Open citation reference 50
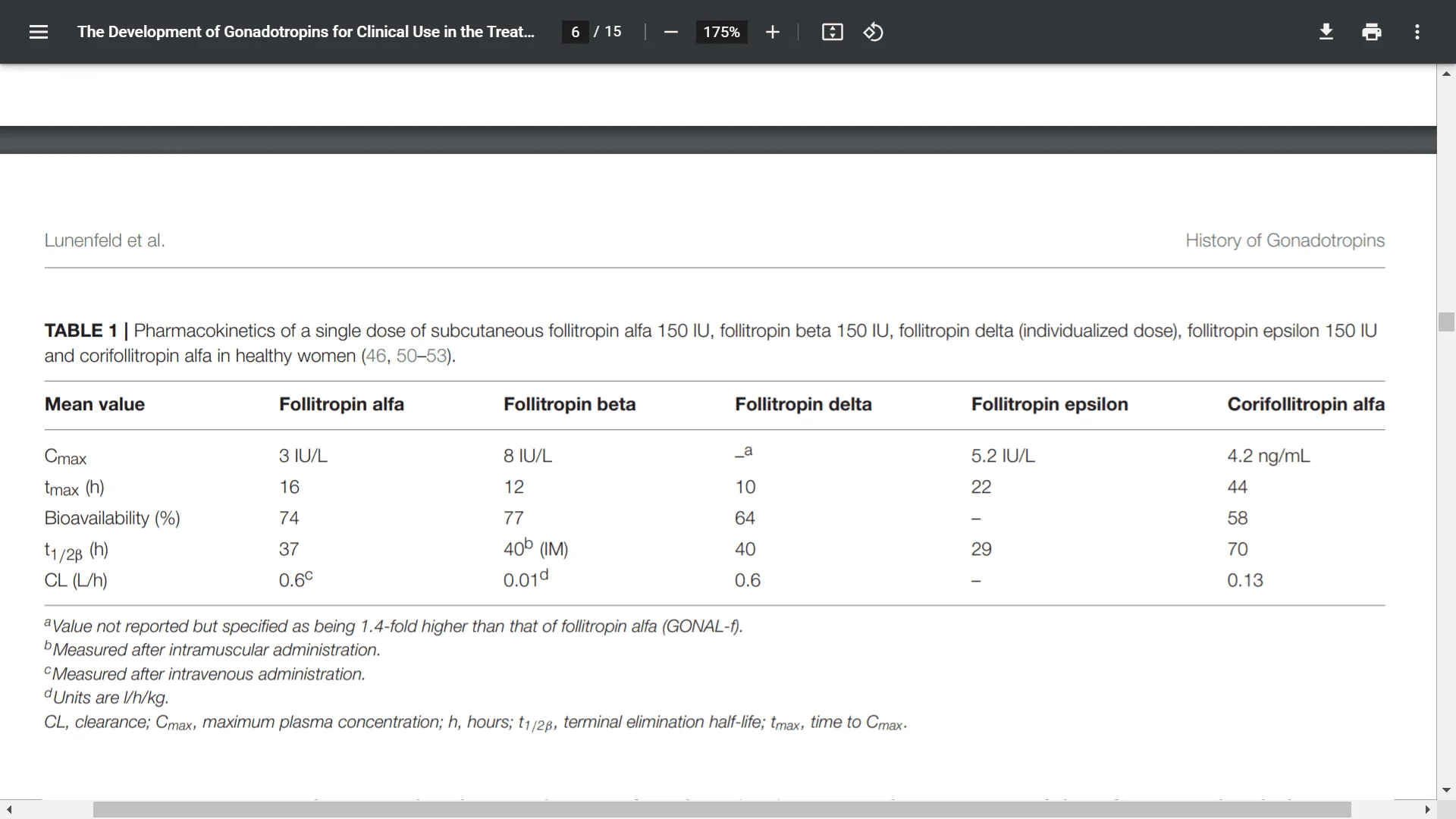Image resolution: width=1456 pixels, height=819 pixels. (x=406, y=356)
